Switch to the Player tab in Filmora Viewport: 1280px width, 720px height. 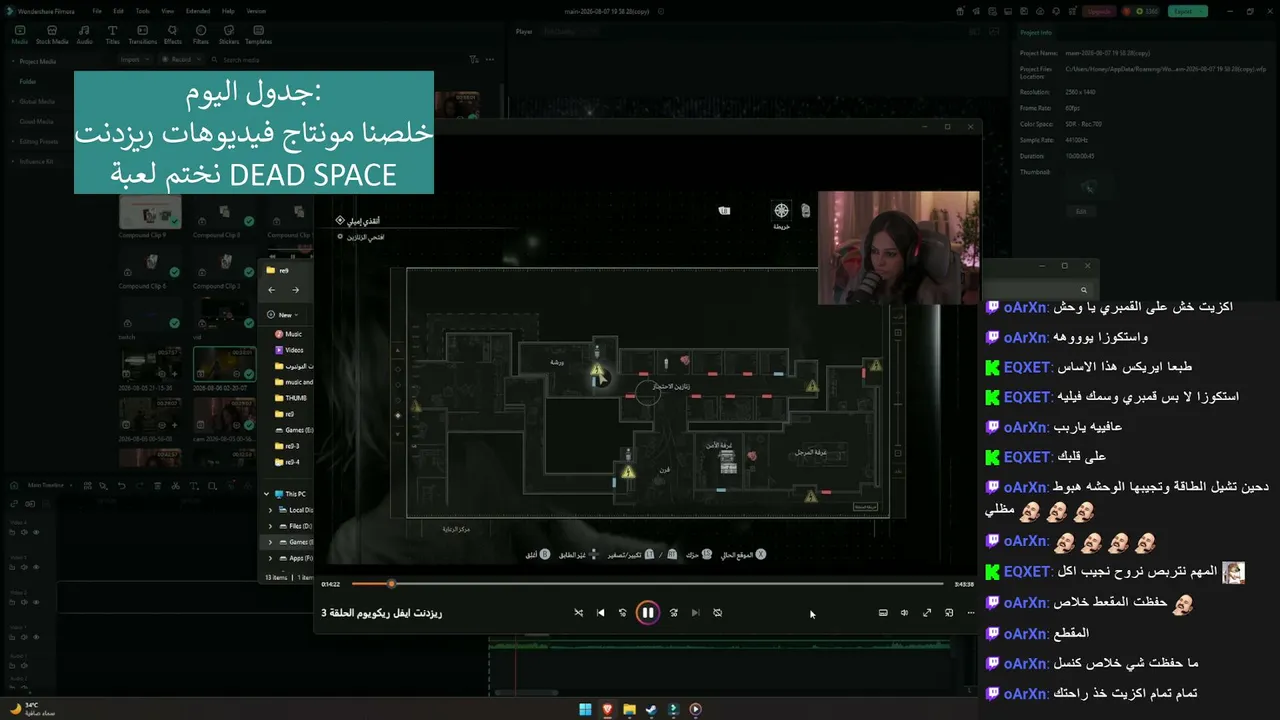point(524,32)
